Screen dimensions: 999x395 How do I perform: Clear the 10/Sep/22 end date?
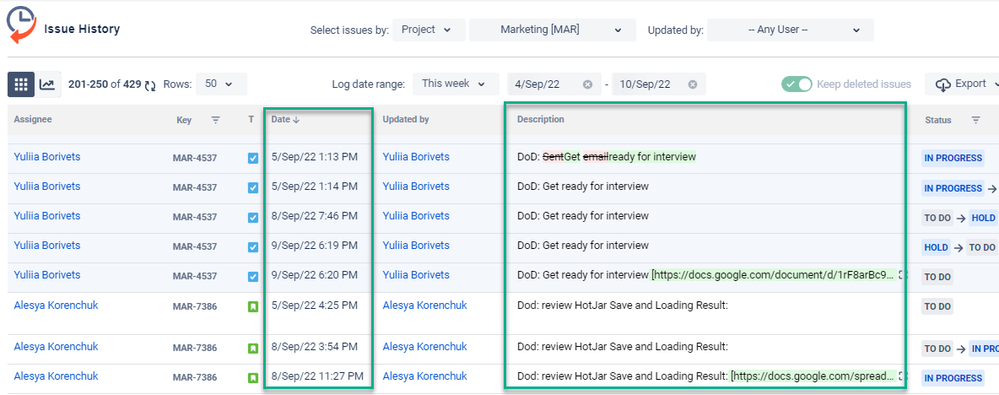tap(693, 84)
